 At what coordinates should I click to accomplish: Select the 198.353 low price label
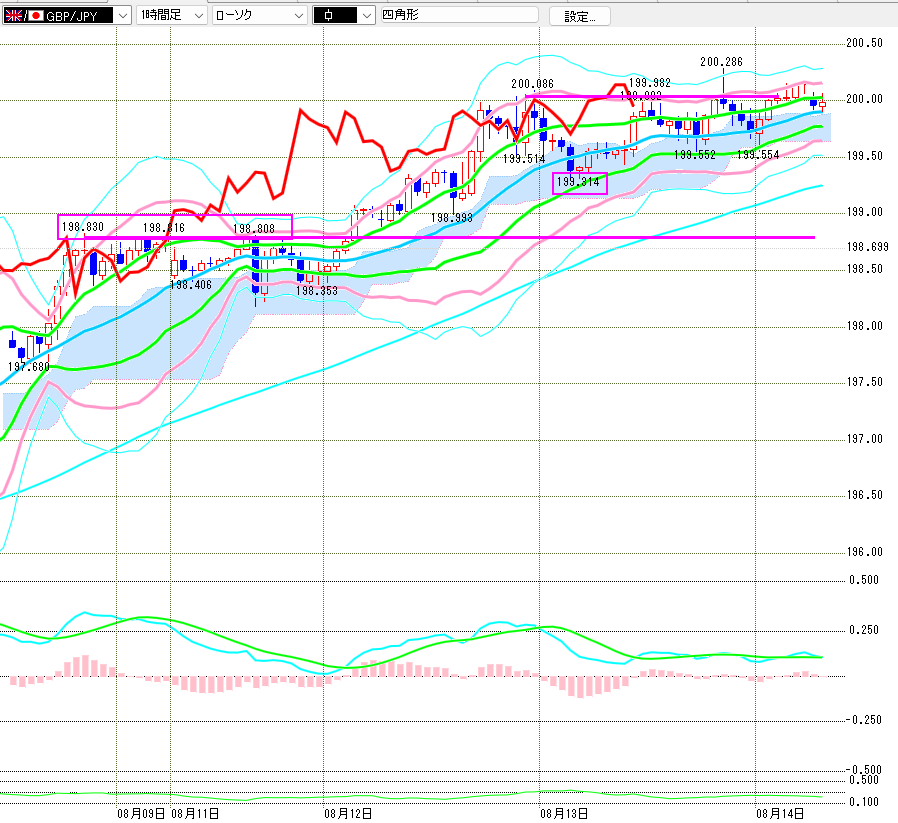coord(317,291)
